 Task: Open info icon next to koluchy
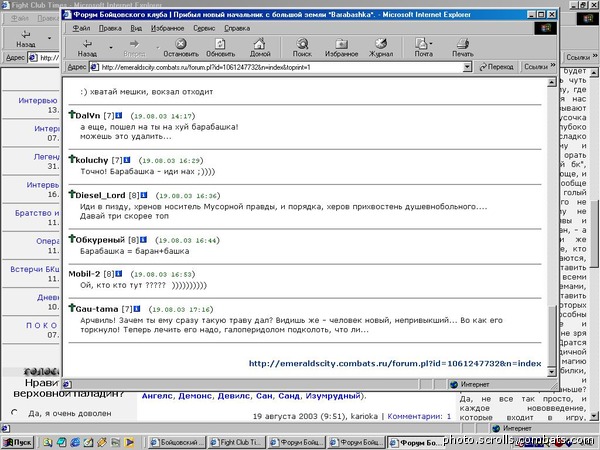(127, 160)
